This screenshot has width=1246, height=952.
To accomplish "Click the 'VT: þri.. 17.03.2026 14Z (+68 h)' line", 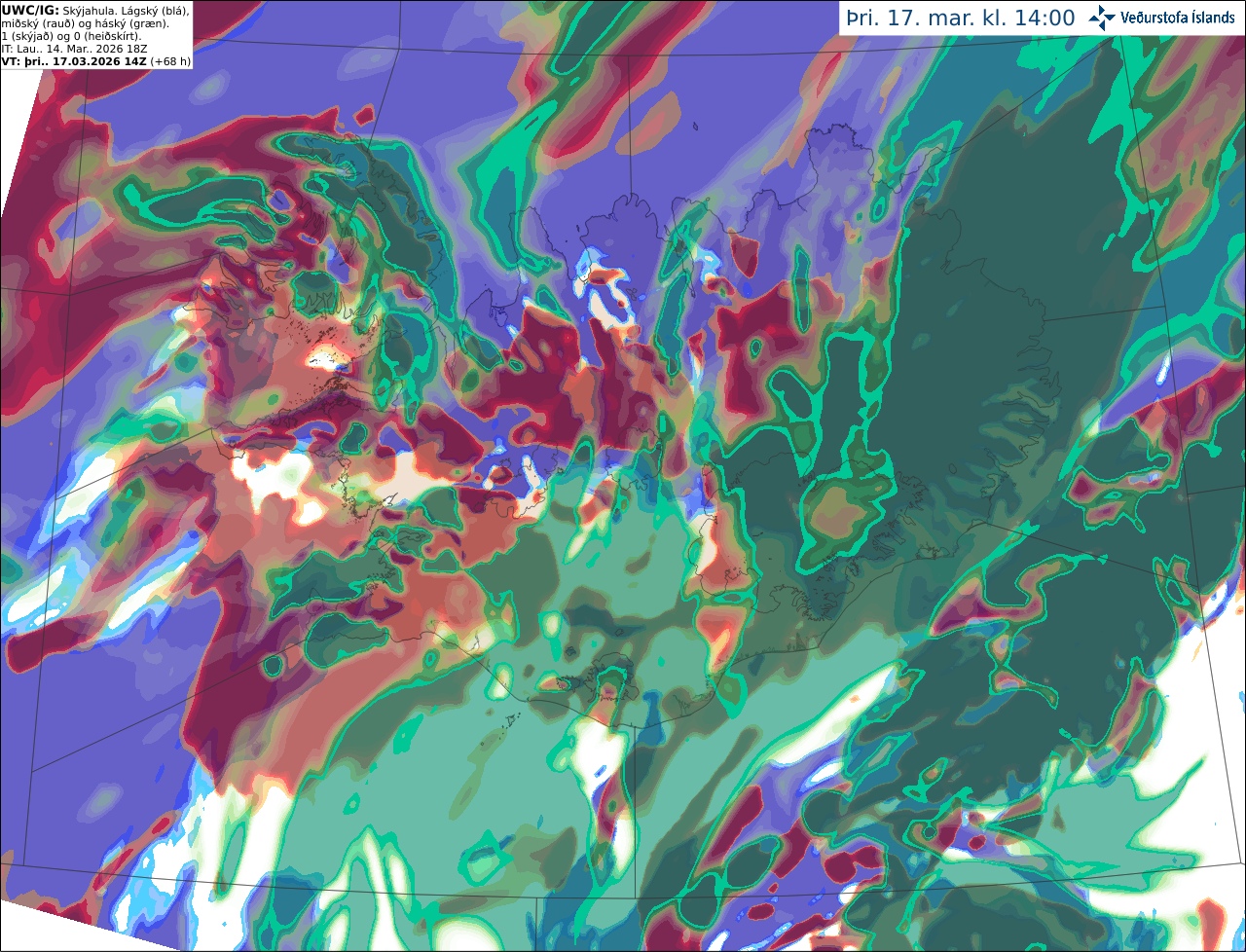I will tap(96, 60).
